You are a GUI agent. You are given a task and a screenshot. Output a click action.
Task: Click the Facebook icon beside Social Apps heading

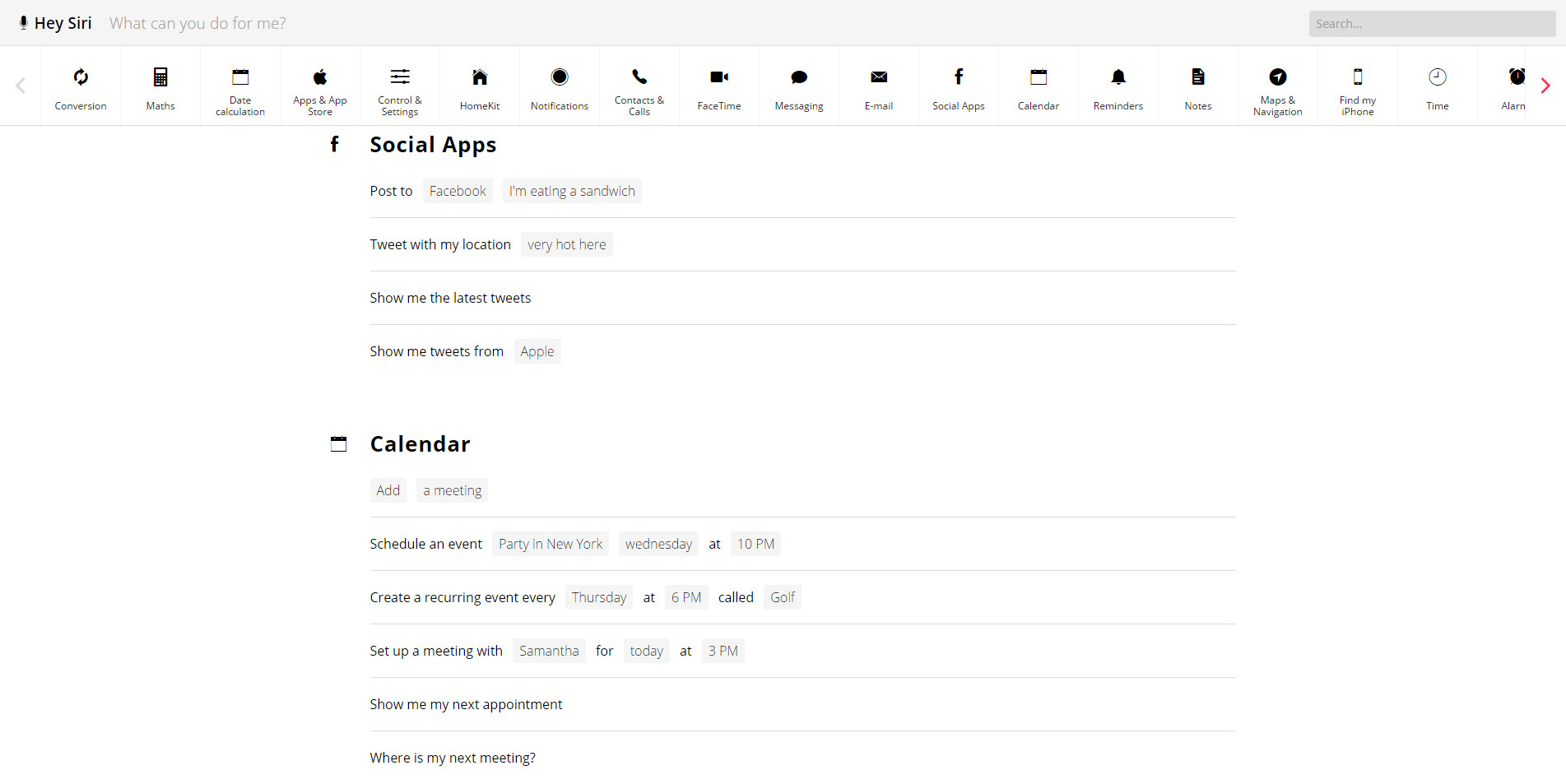335,145
